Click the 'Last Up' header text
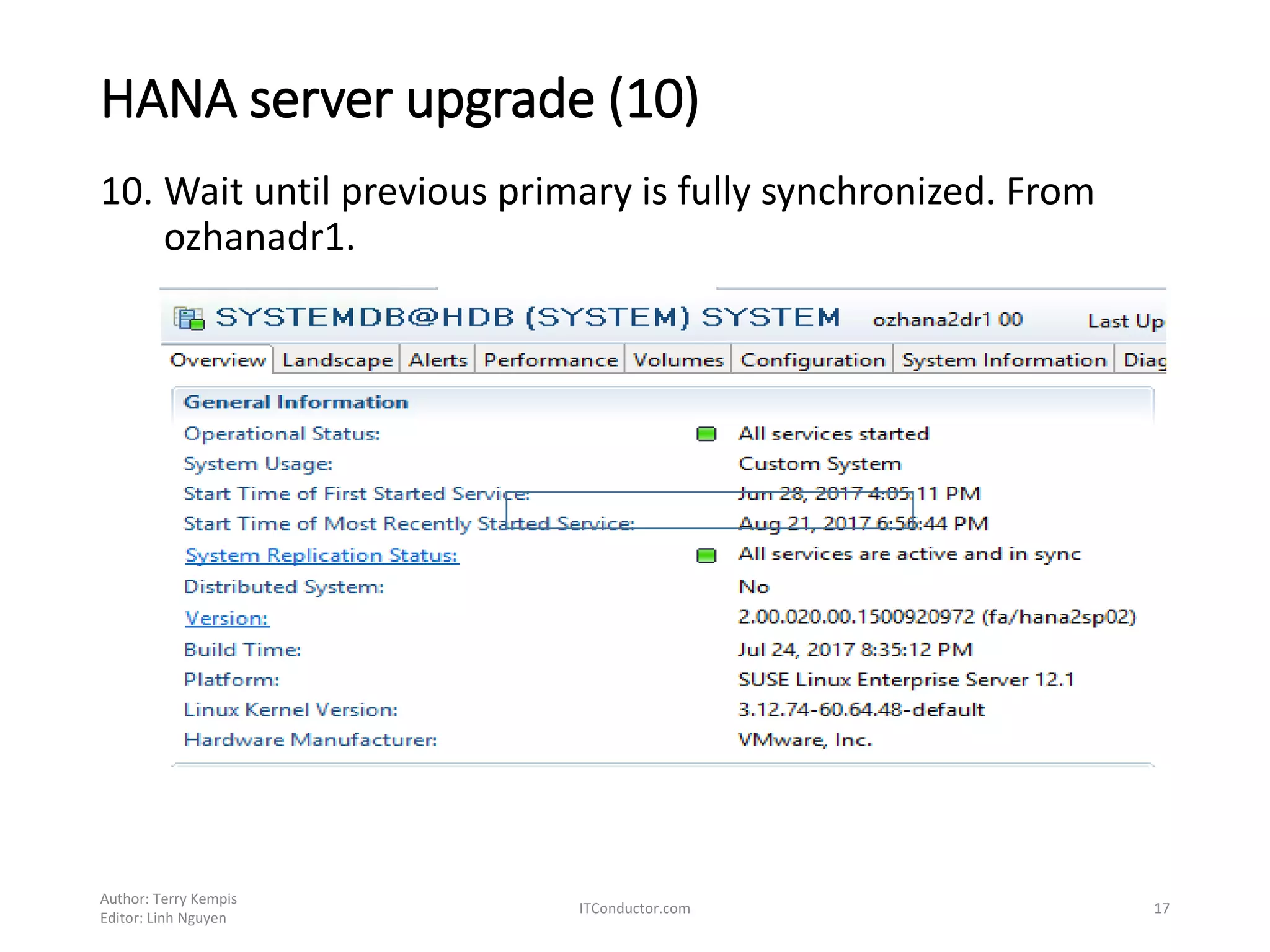Viewport: 1270px width, 952px height. (x=1126, y=321)
